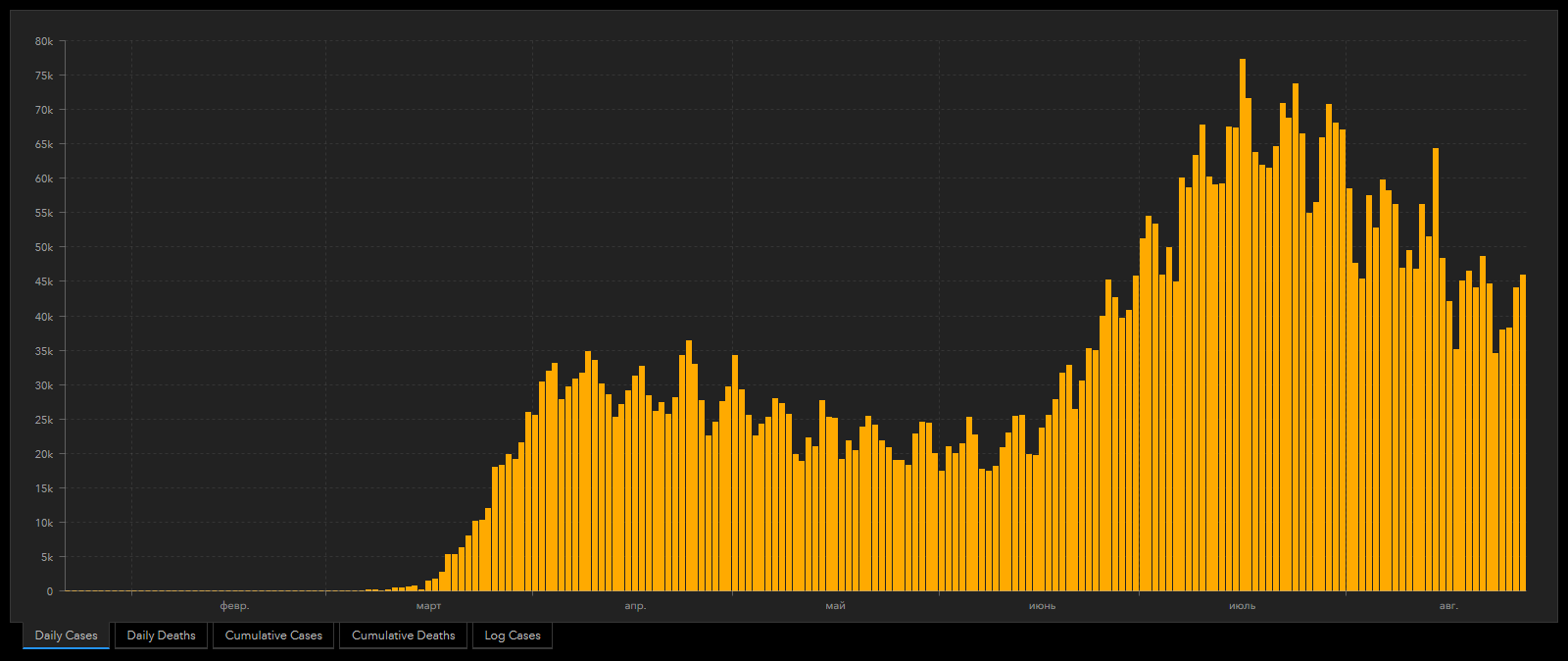1568x661 pixels.
Task: Open the Daily Deaths tab
Action: tap(161, 636)
